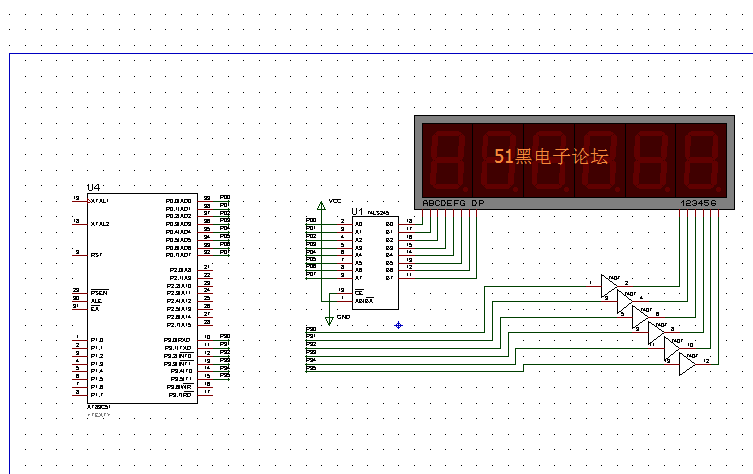Screen dimensions: 753x474
Task: Click the ALE pin 30 on U4
Action: pyautogui.click(x=80, y=300)
